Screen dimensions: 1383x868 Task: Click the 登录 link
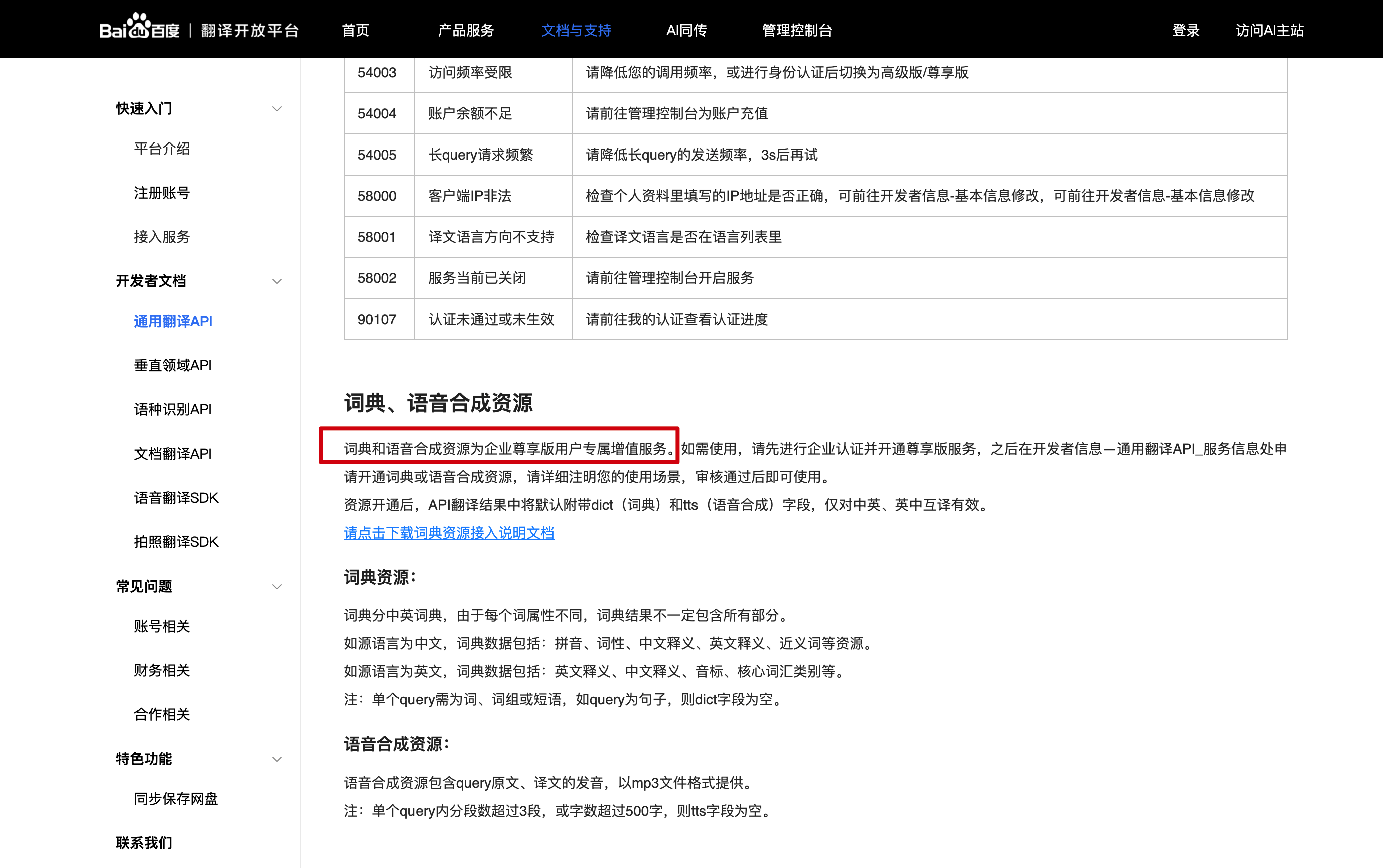coord(1185,30)
